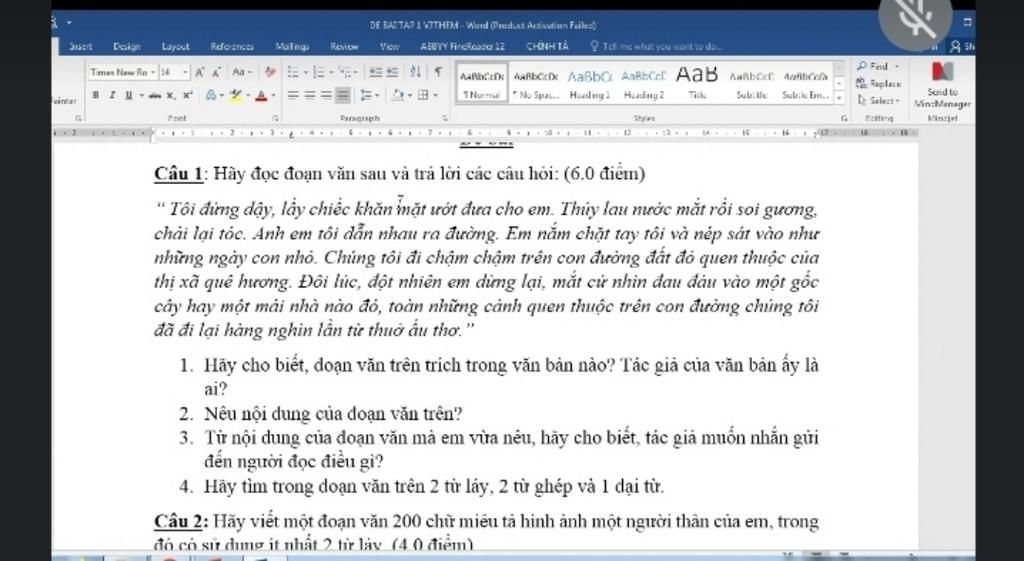Switch to the View tab
This screenshot has width=1024, height=561.
pyautogui.click(x=390, y=46)
